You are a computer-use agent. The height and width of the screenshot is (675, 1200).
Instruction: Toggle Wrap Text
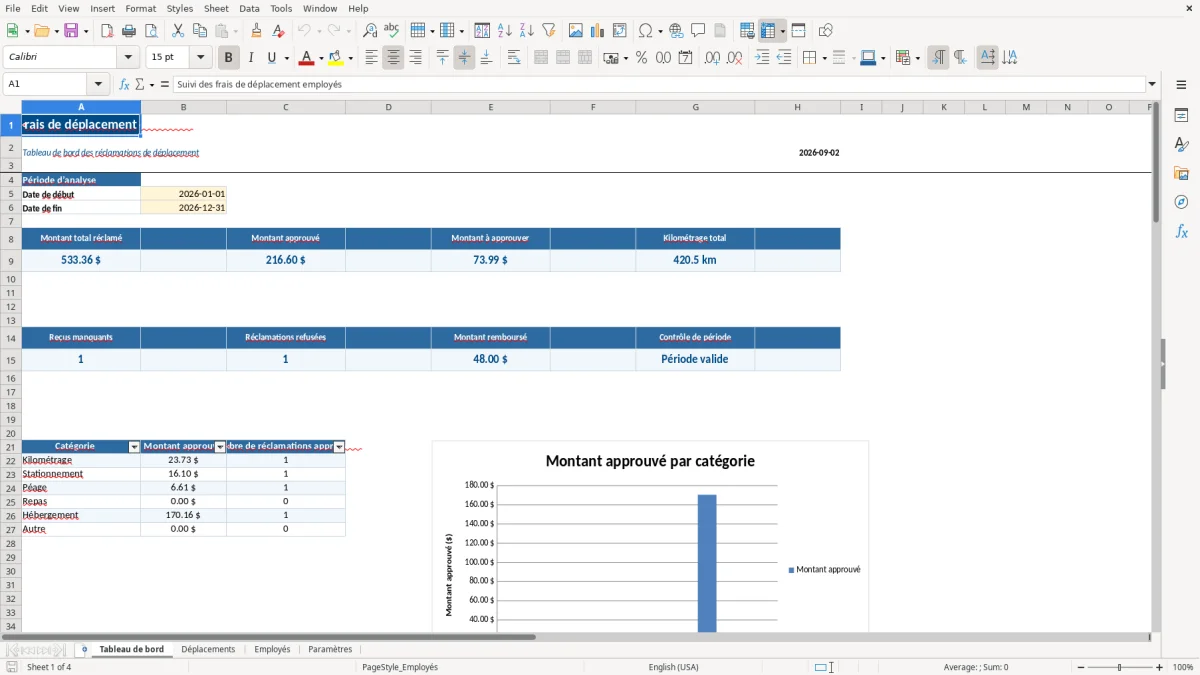click(x=514, y=58)
